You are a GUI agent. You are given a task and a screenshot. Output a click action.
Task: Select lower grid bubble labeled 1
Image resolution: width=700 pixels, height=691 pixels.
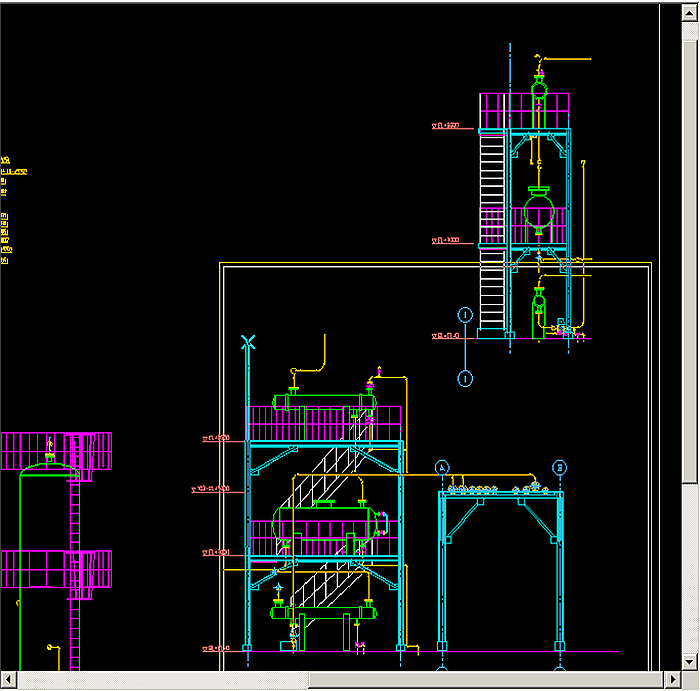click(465, 378)
